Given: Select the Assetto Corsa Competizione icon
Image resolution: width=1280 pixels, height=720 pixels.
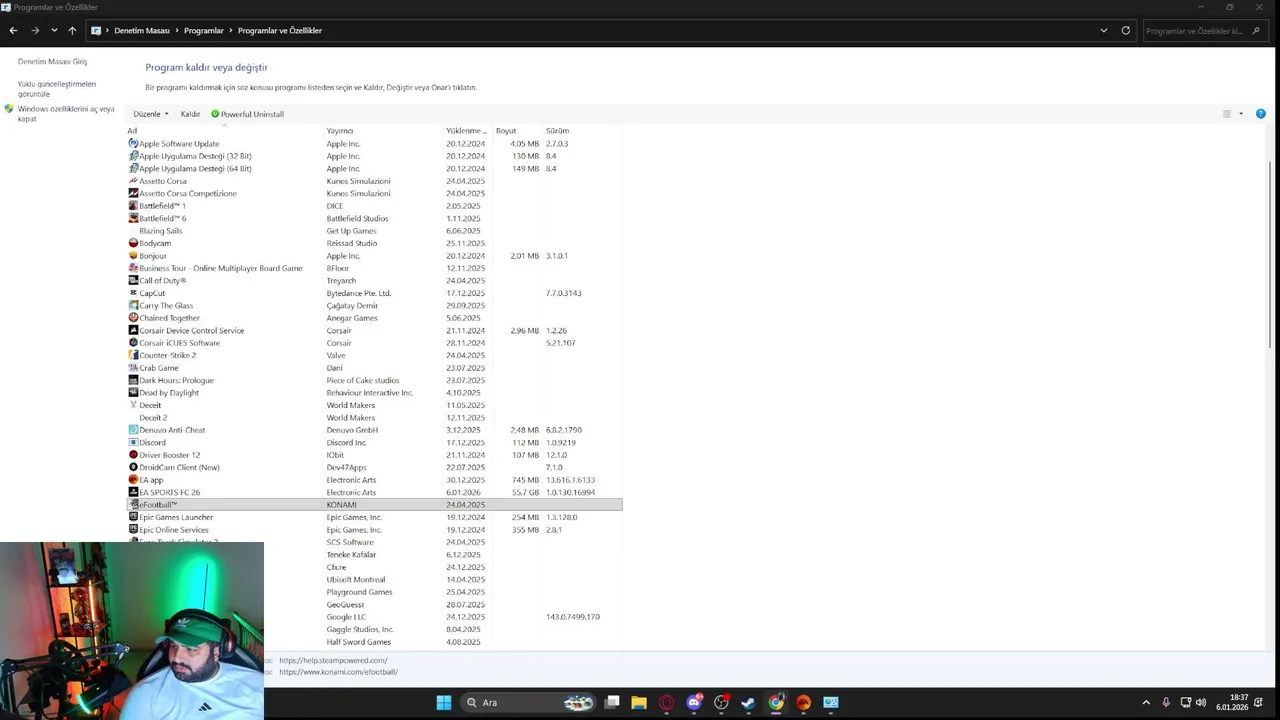Looking at the screenshot, I should pos(133,193).
